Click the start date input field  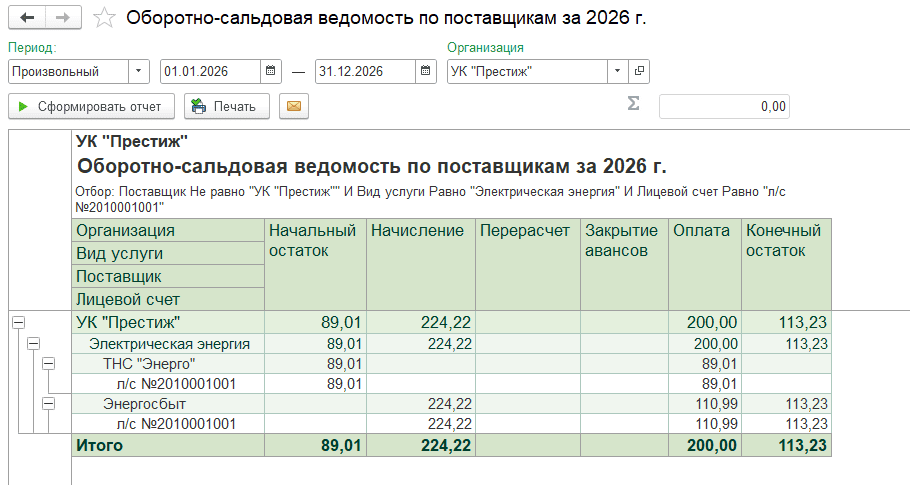point(209,71)
